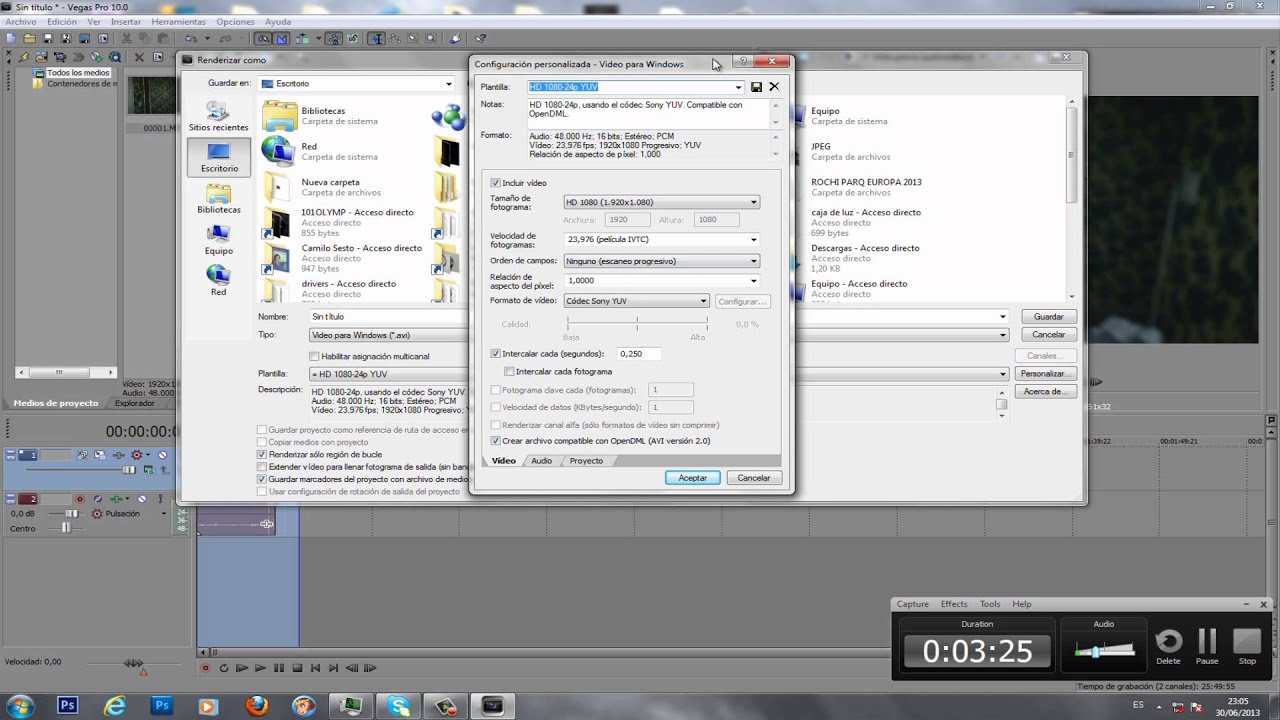Screen dimensions: 1280x720
Task: Click the New Project icon in Vegas toolbar
Action: coord(11,39)
